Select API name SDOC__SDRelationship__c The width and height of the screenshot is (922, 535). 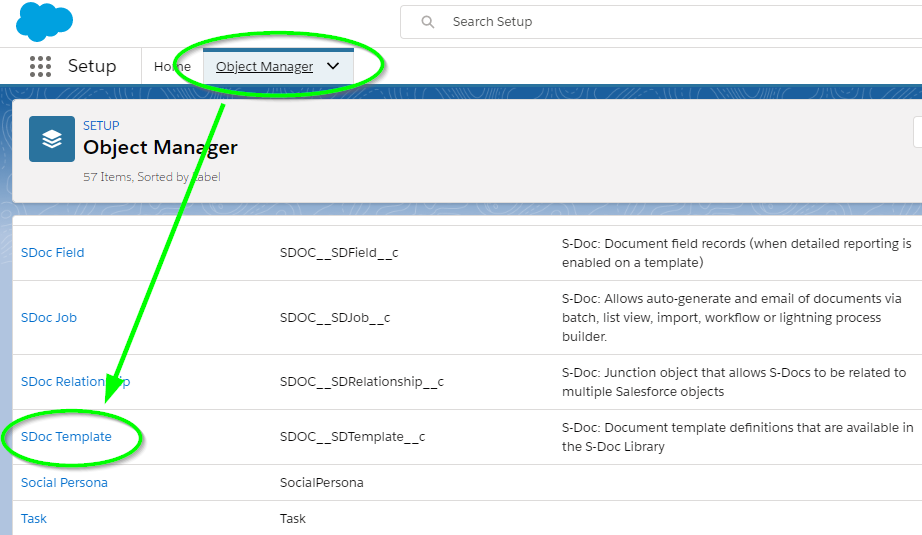[x=362, y=382]
